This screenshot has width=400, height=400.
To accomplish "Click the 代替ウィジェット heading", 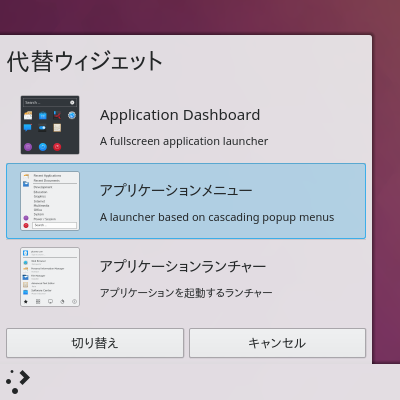I will 85,62.
